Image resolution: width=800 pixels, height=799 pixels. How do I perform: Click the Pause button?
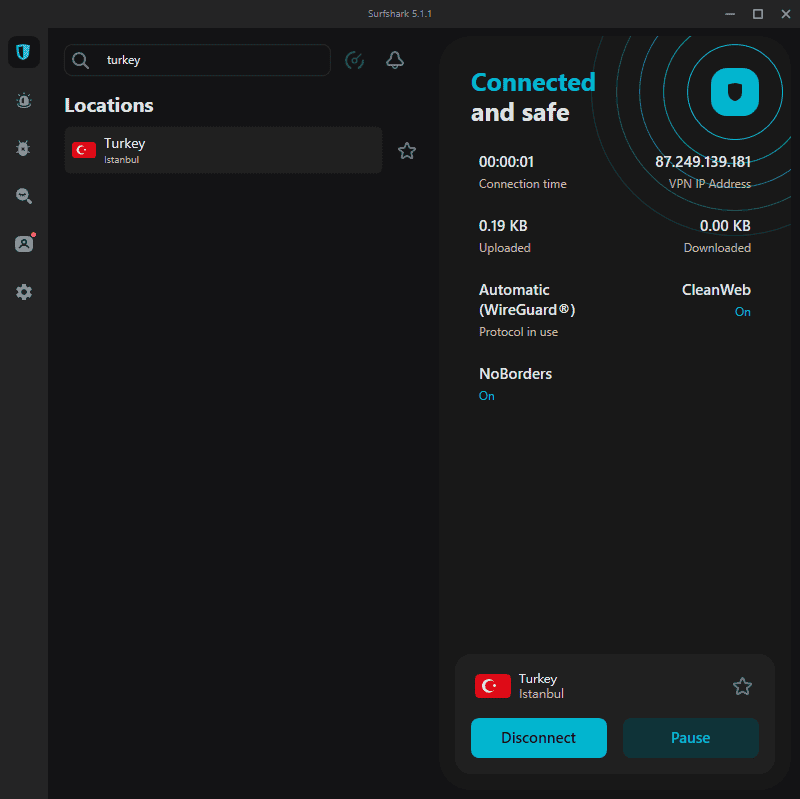(690, 737)
